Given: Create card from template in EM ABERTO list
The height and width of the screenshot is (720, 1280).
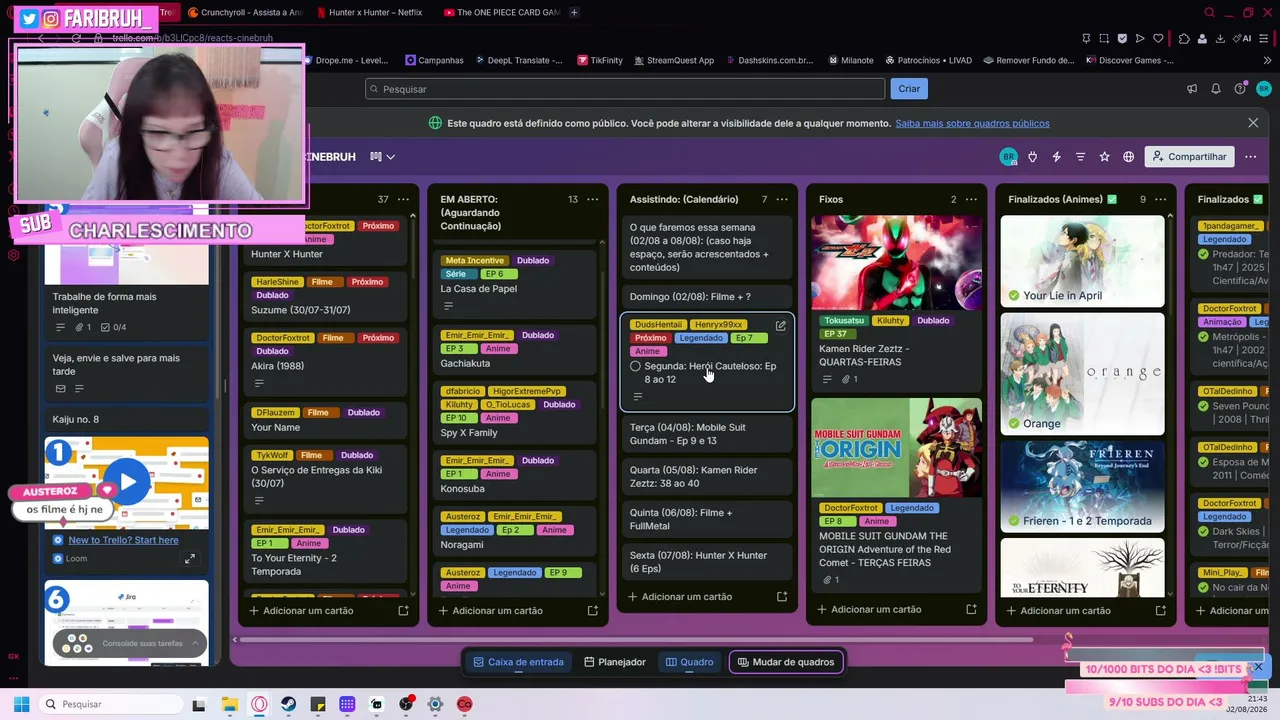Looking at the screenshot, I should [593, 610].
